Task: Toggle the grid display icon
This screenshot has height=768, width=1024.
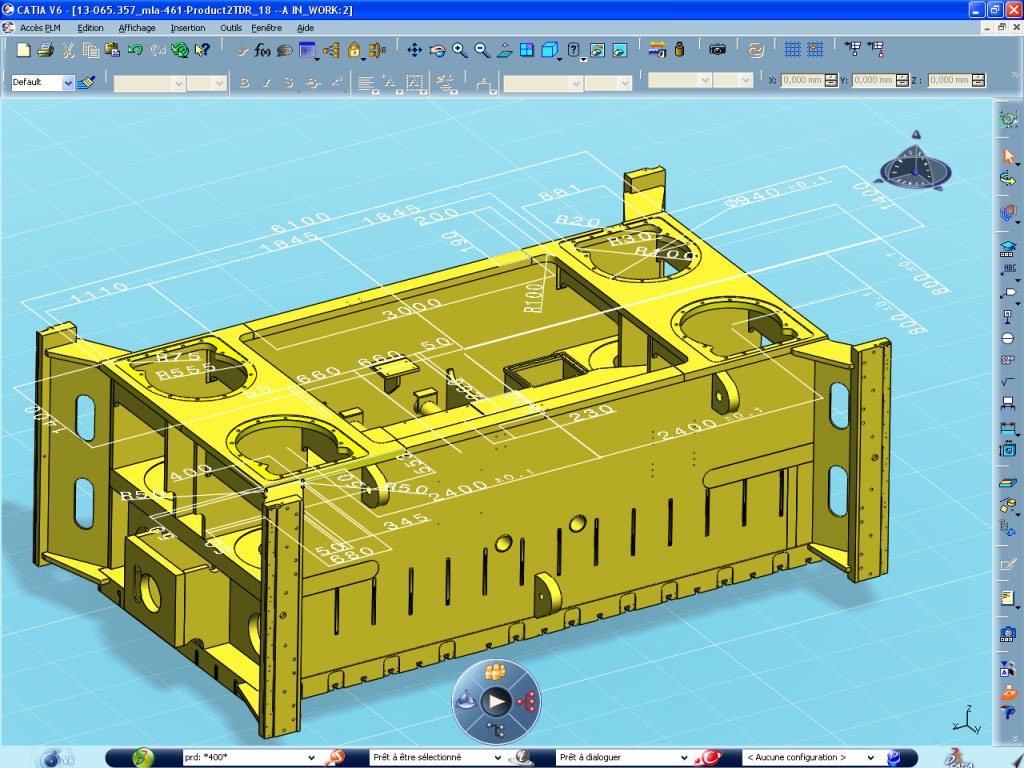Action: [792, 49]
